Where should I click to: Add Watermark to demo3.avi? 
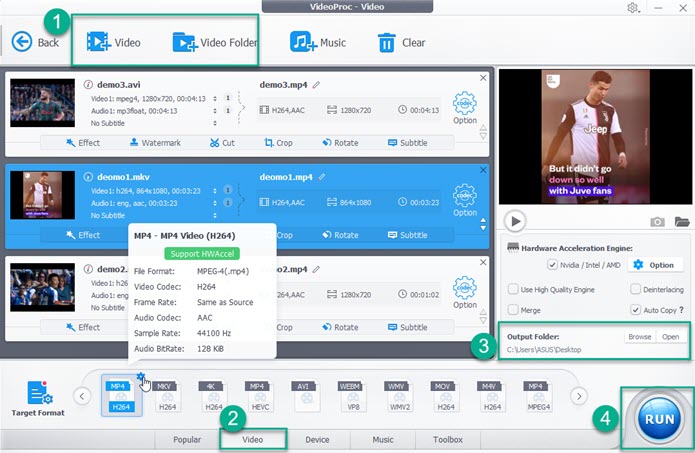click(x=156, y=143)
